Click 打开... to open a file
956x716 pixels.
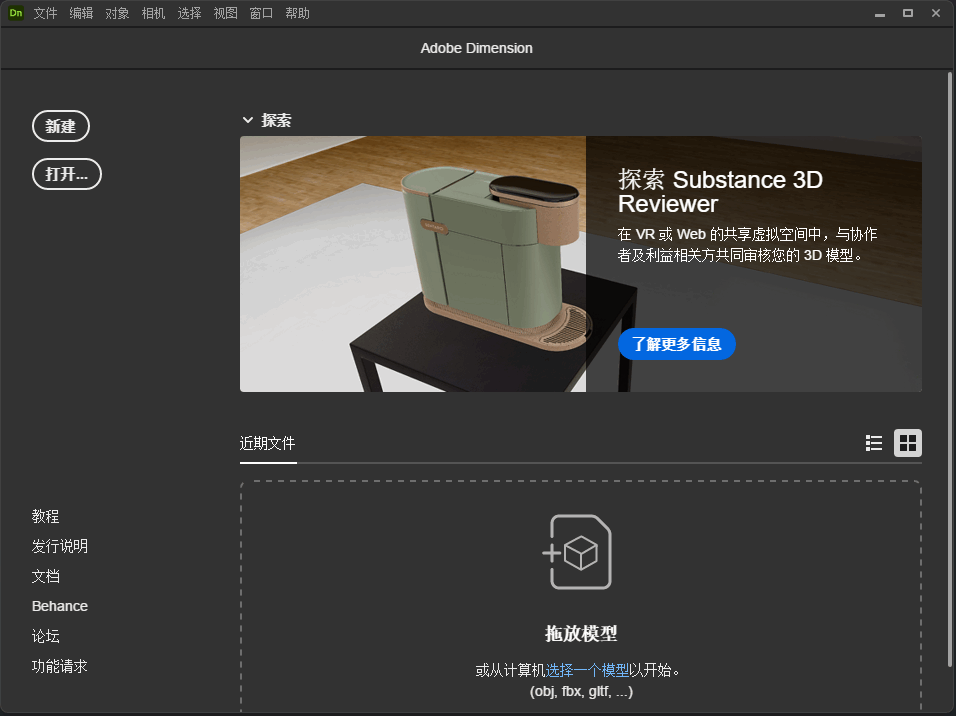(66, 174)
